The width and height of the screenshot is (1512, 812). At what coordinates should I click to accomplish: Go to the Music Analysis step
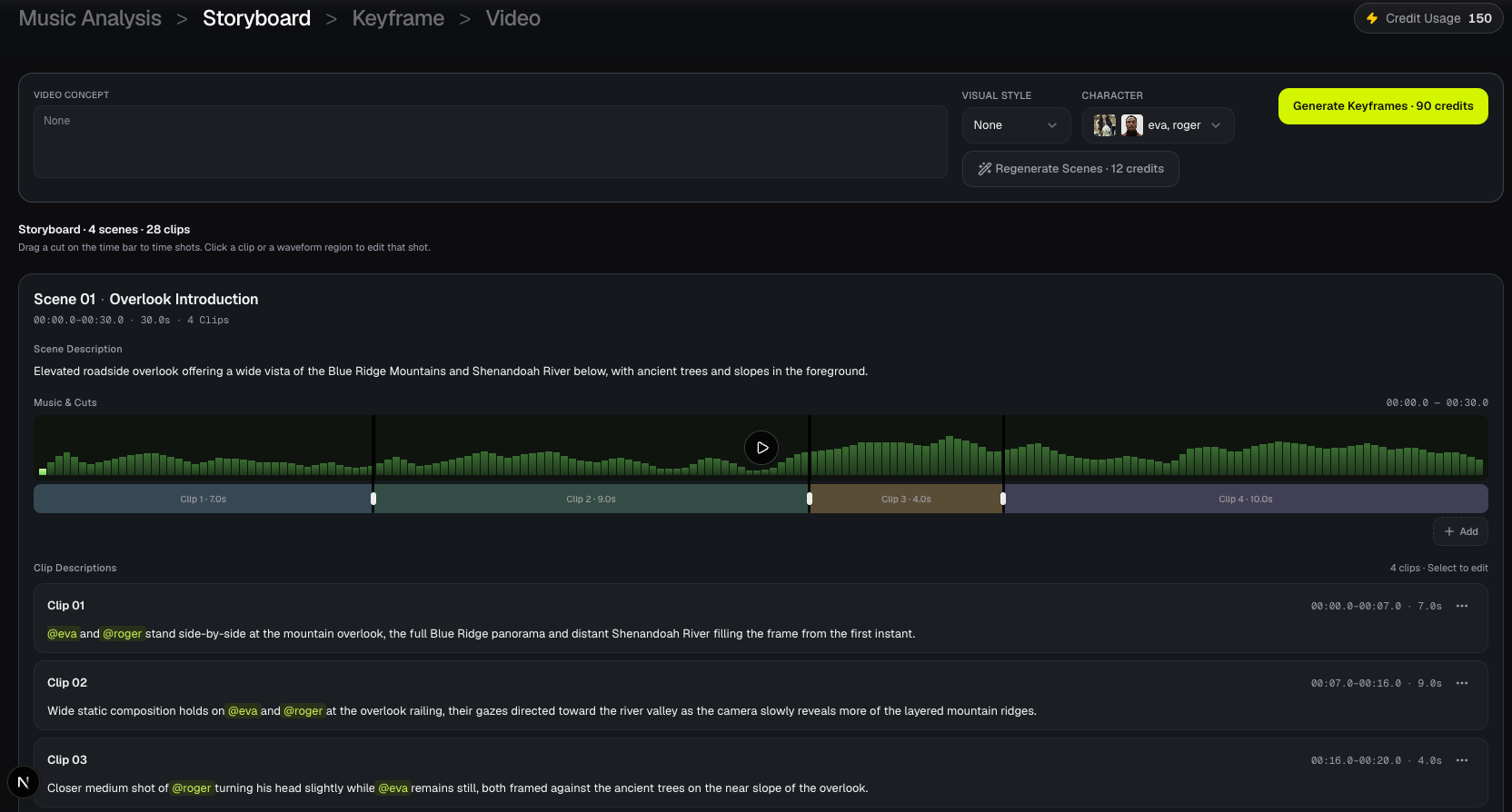[x=90, y=18]
